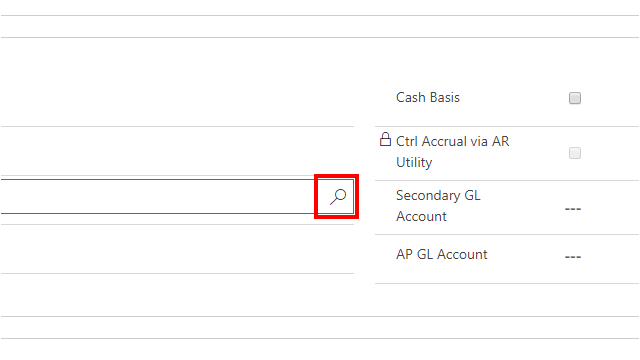Image resolution: width=640 pixels, height=360 pixels.
Task: Click the blank field row below the lookup
Action: click(177, 249)
